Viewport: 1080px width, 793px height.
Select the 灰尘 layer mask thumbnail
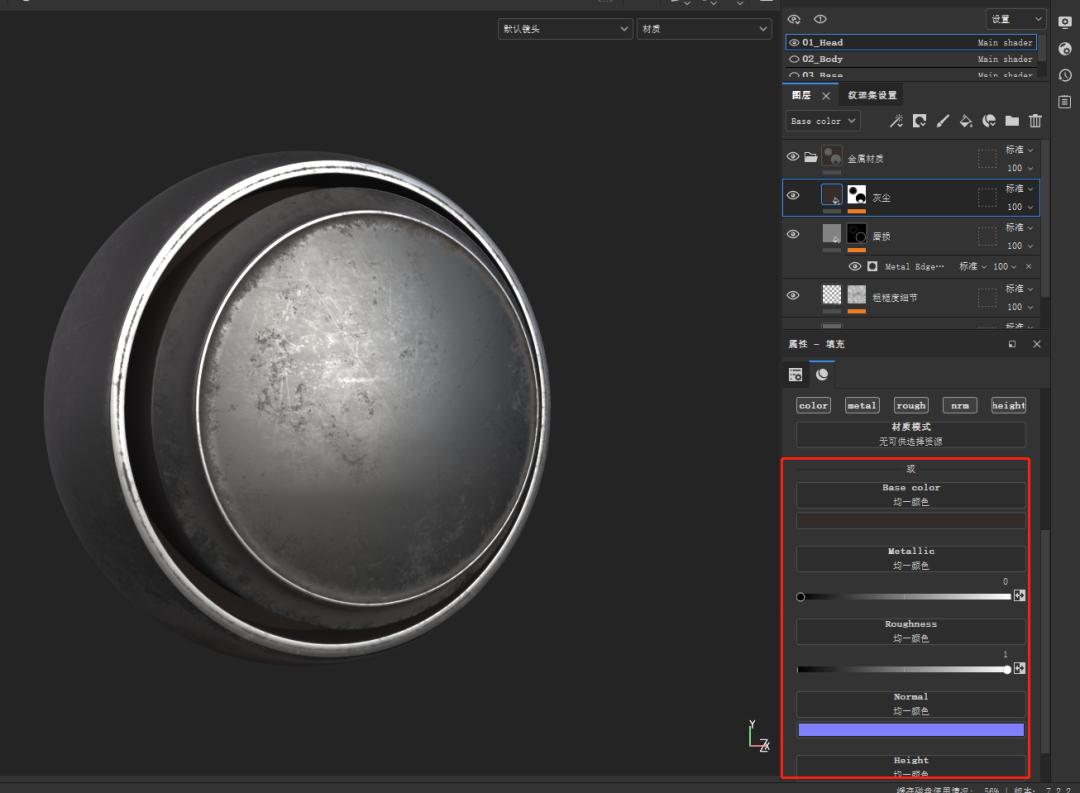tap(856, 194)
